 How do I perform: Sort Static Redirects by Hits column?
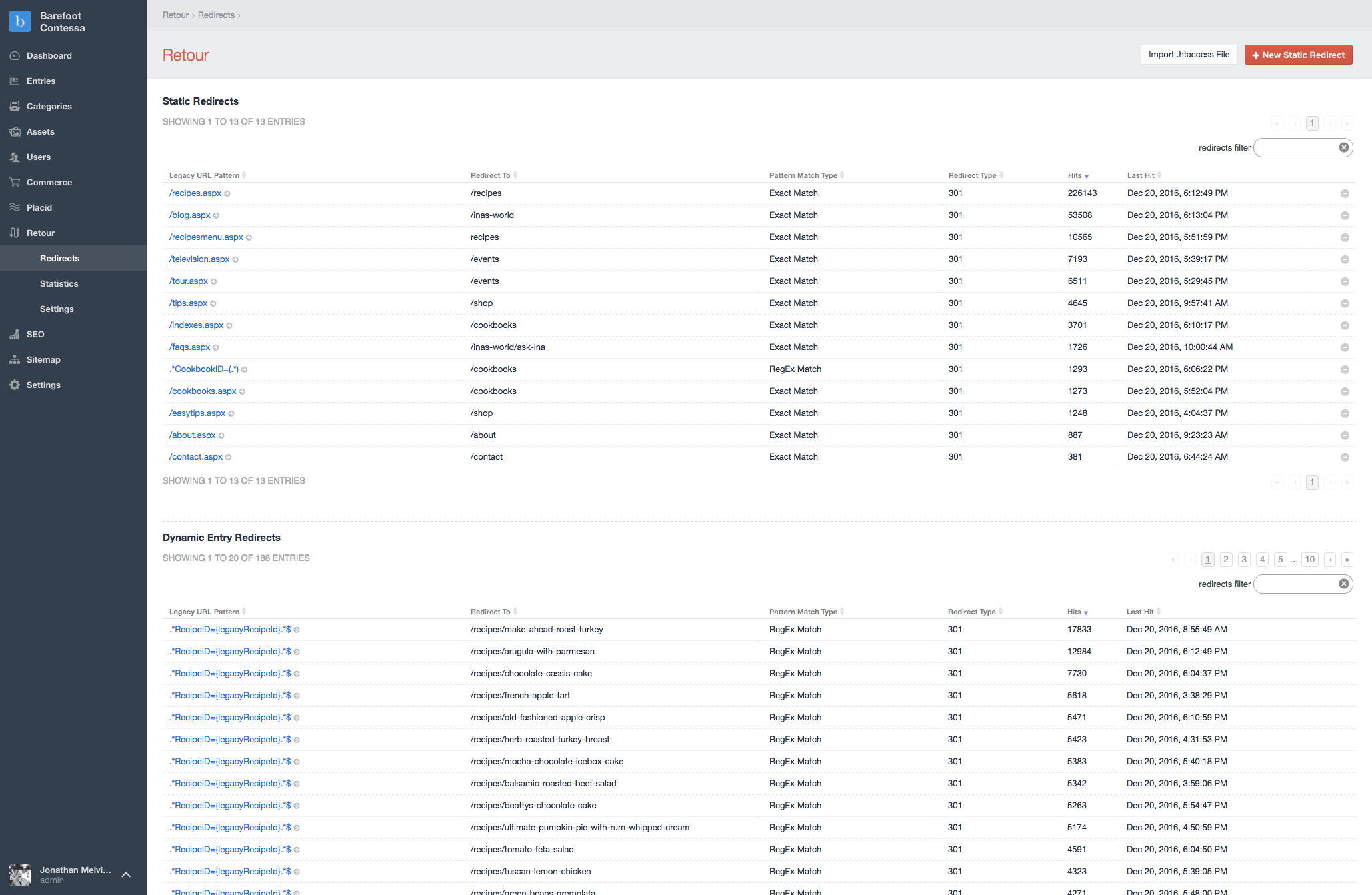(x=1078, y=175)
